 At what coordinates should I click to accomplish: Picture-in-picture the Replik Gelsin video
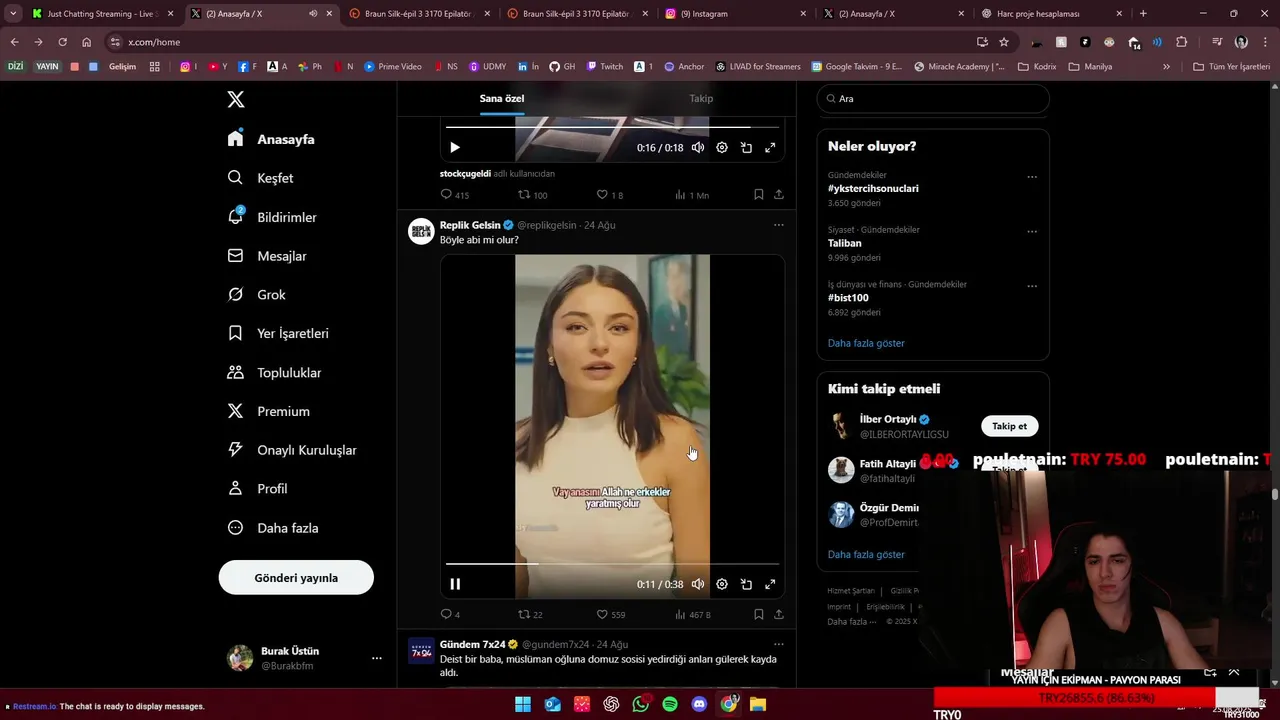point(746,584)
